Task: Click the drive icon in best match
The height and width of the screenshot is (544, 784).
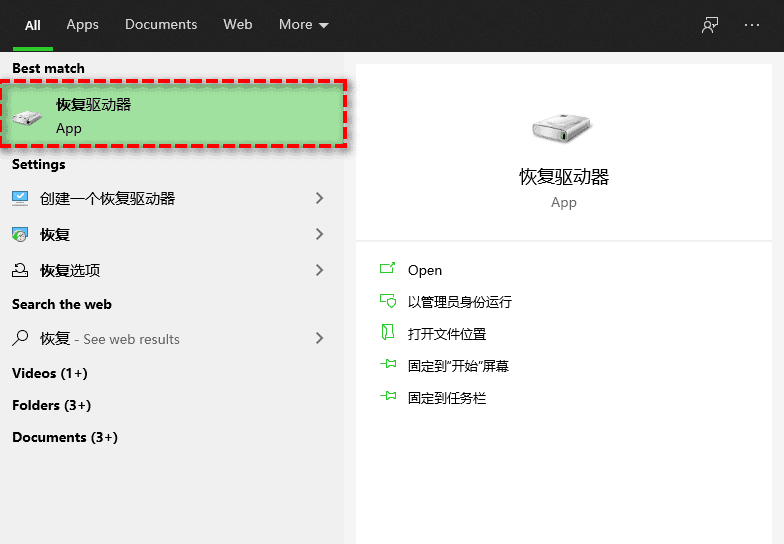Action: 28,118
